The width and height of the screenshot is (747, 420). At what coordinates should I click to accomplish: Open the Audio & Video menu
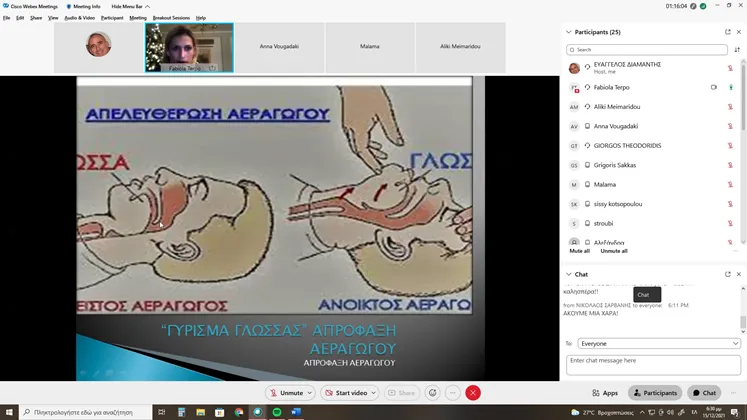pos(79,18)
